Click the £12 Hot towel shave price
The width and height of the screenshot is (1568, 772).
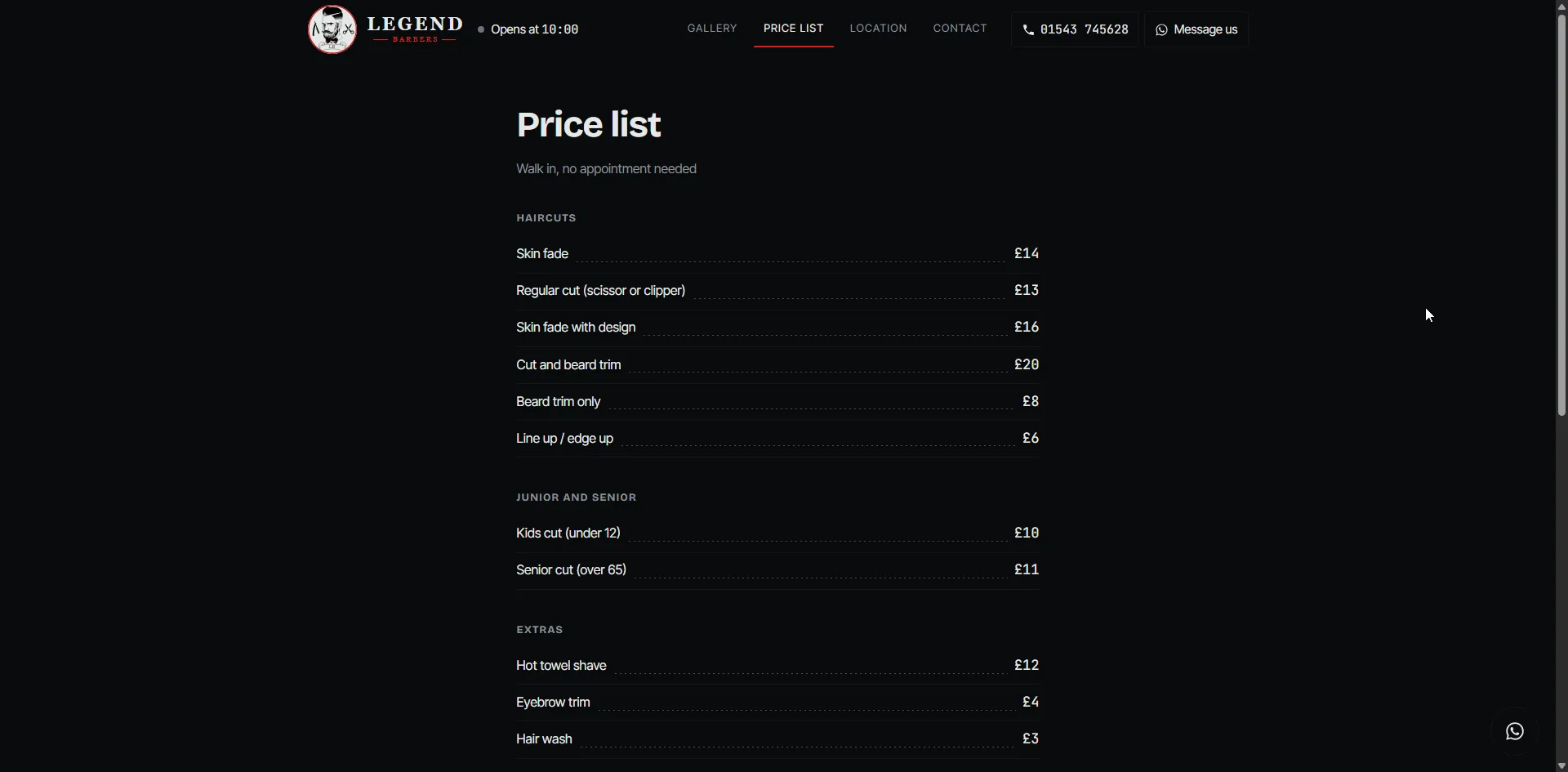[x=1027, y=666]
